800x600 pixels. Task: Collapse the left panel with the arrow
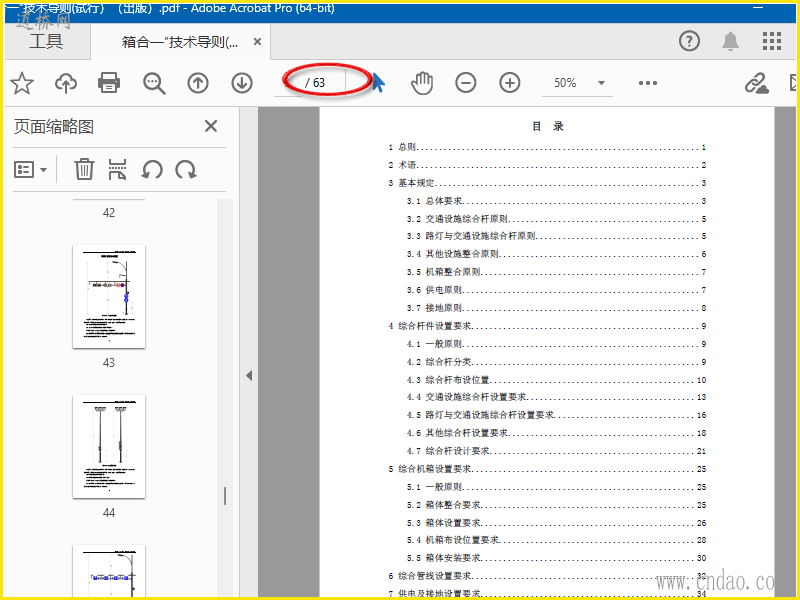249,376
